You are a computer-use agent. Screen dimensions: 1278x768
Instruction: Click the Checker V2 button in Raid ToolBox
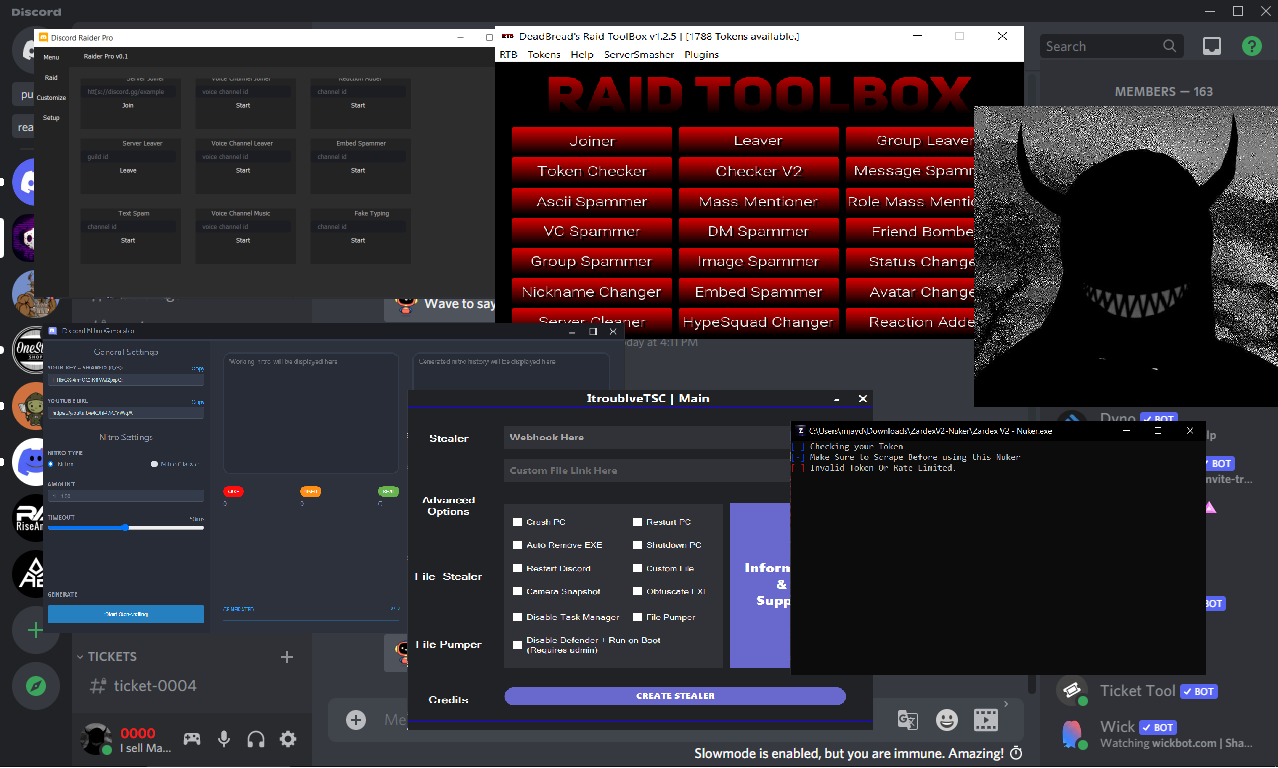coord(759,171)
